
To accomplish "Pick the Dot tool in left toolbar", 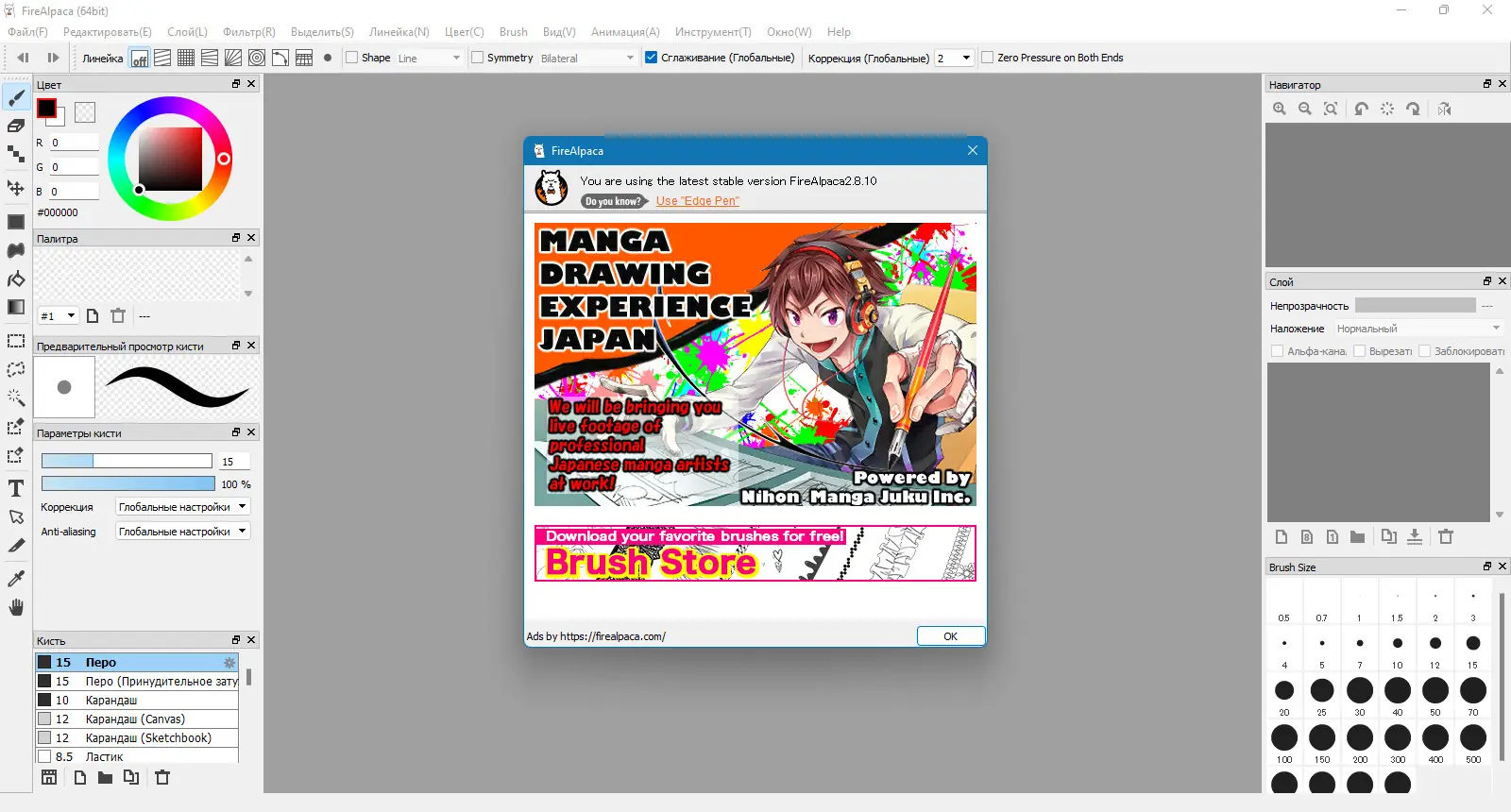I will click(16, 154).
